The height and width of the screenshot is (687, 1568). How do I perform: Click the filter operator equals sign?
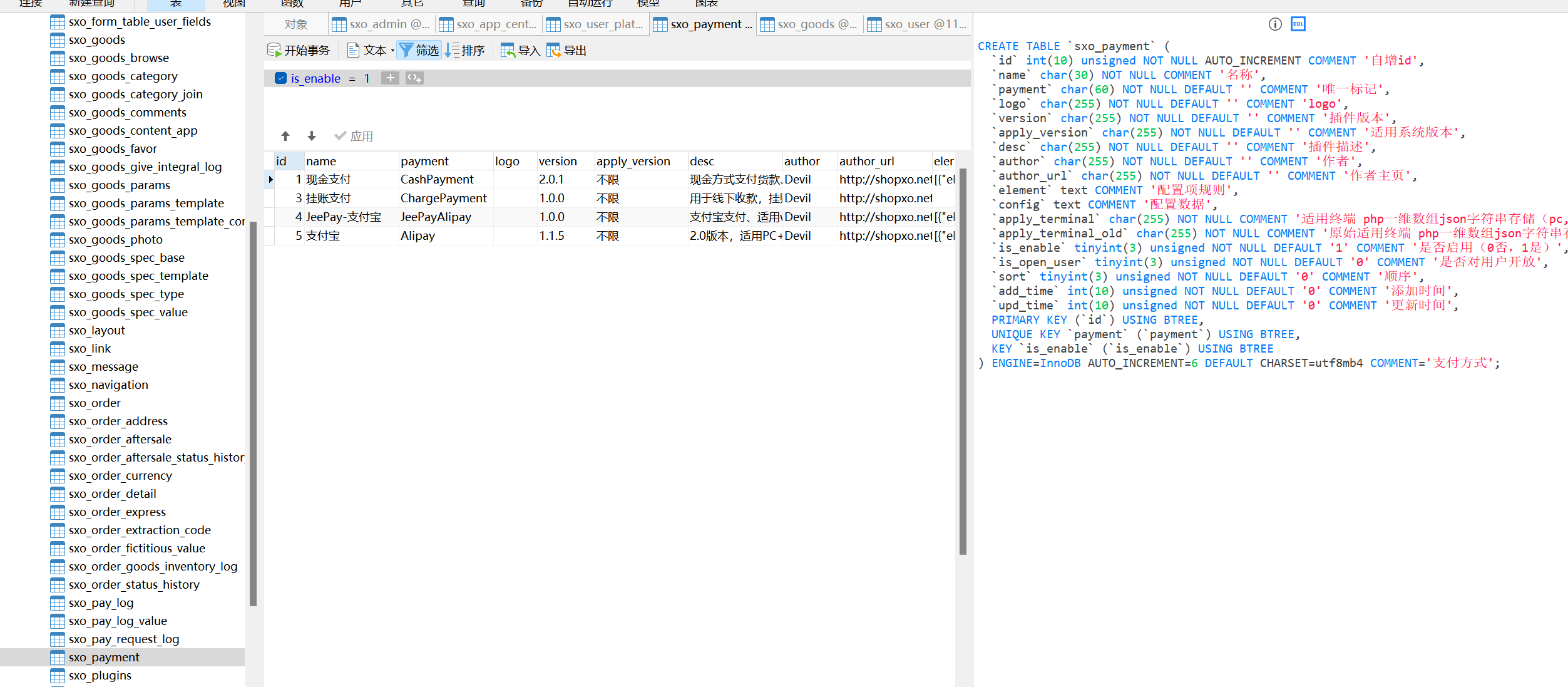click(x=352, y=78)
